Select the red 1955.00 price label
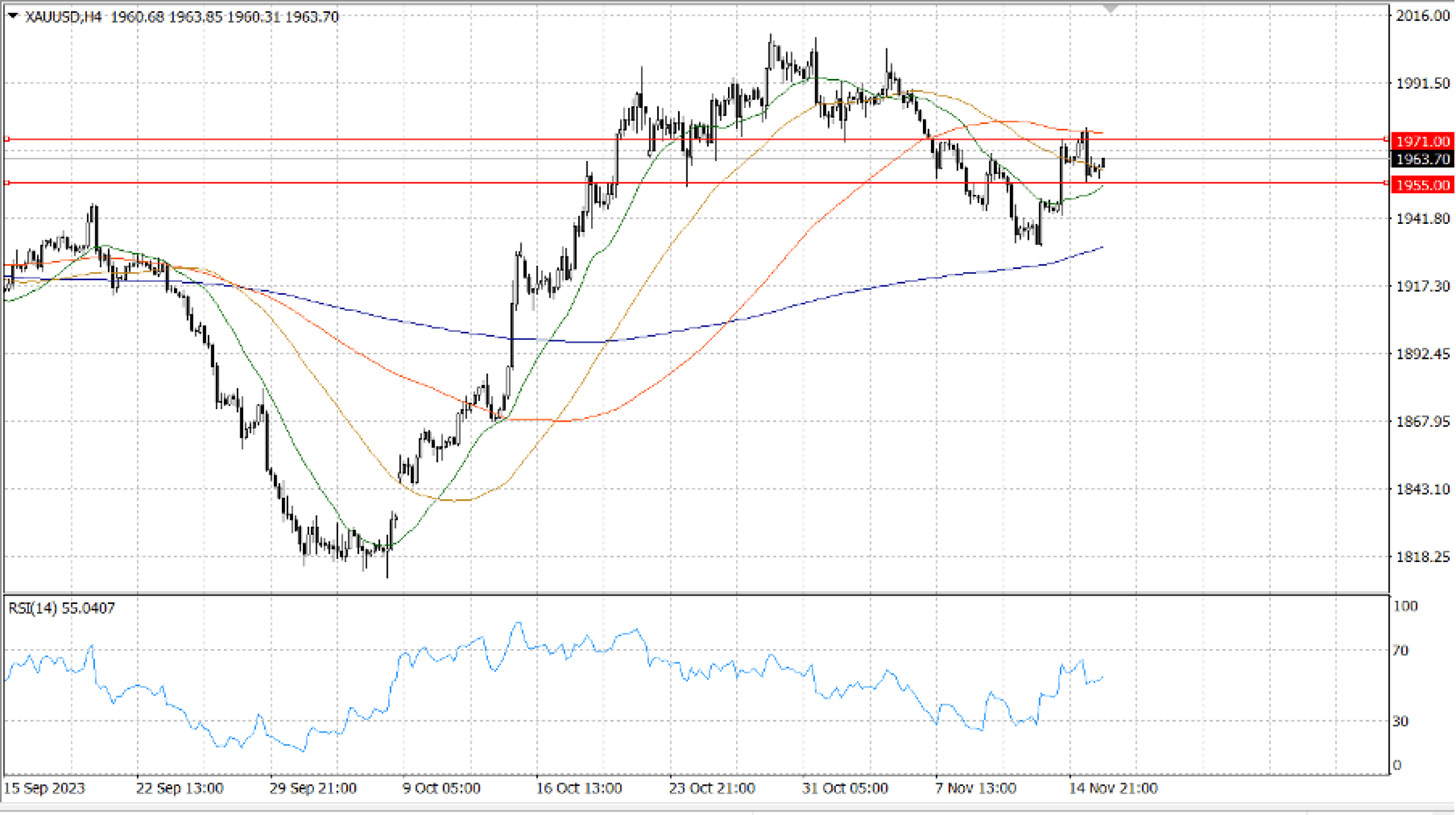 click(x=1422, y=185)
